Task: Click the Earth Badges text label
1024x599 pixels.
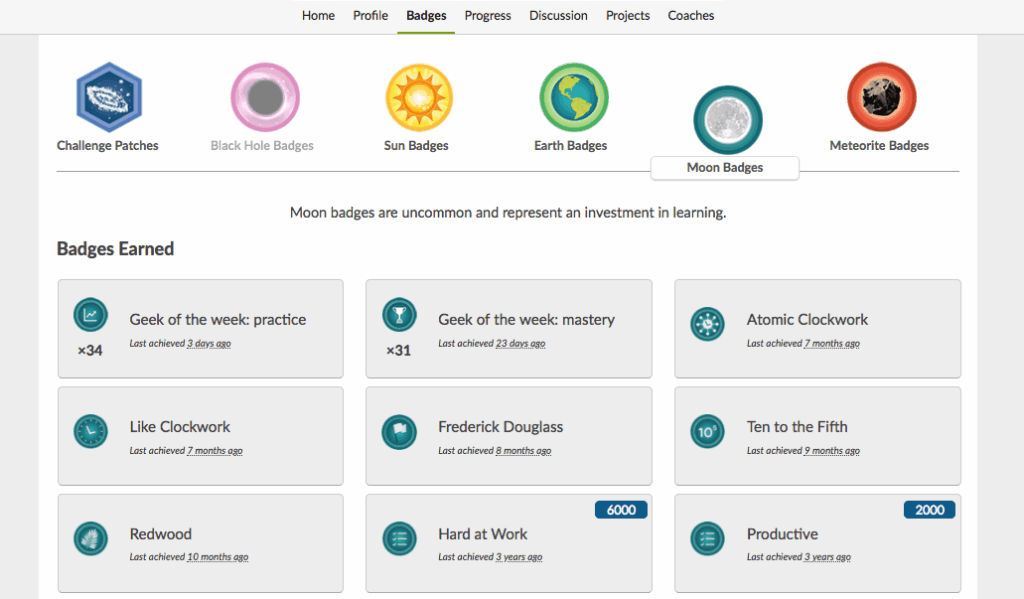Action: point(571,146)
